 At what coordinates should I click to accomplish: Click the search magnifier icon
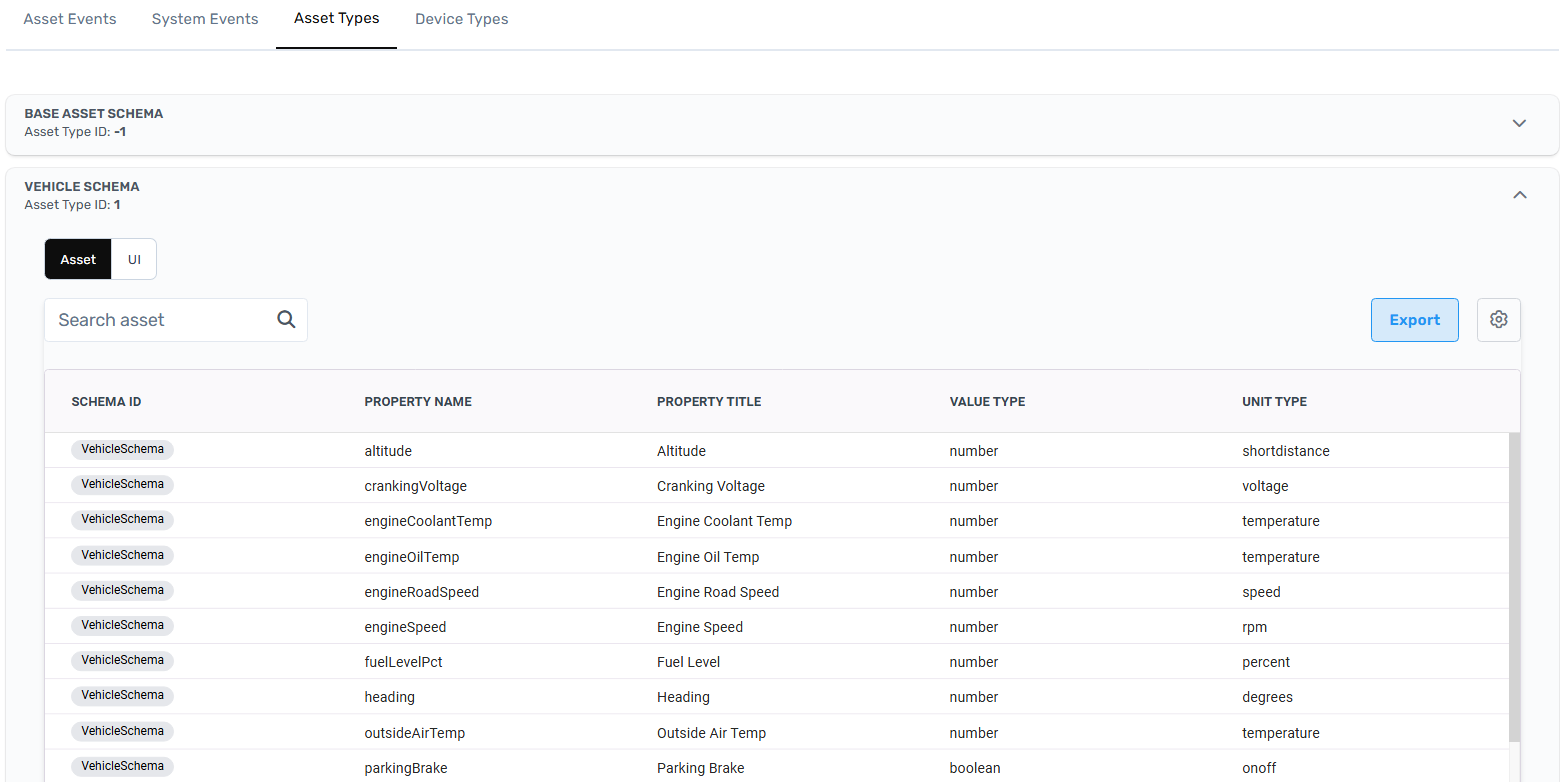286,320
